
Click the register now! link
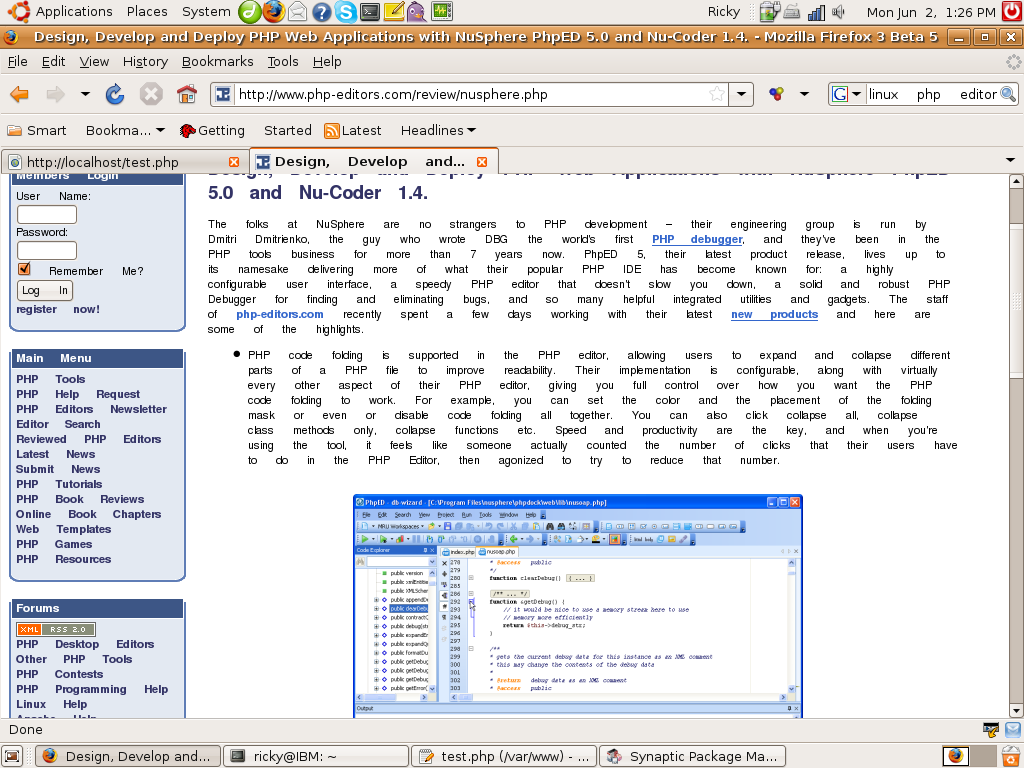(57, 310)
